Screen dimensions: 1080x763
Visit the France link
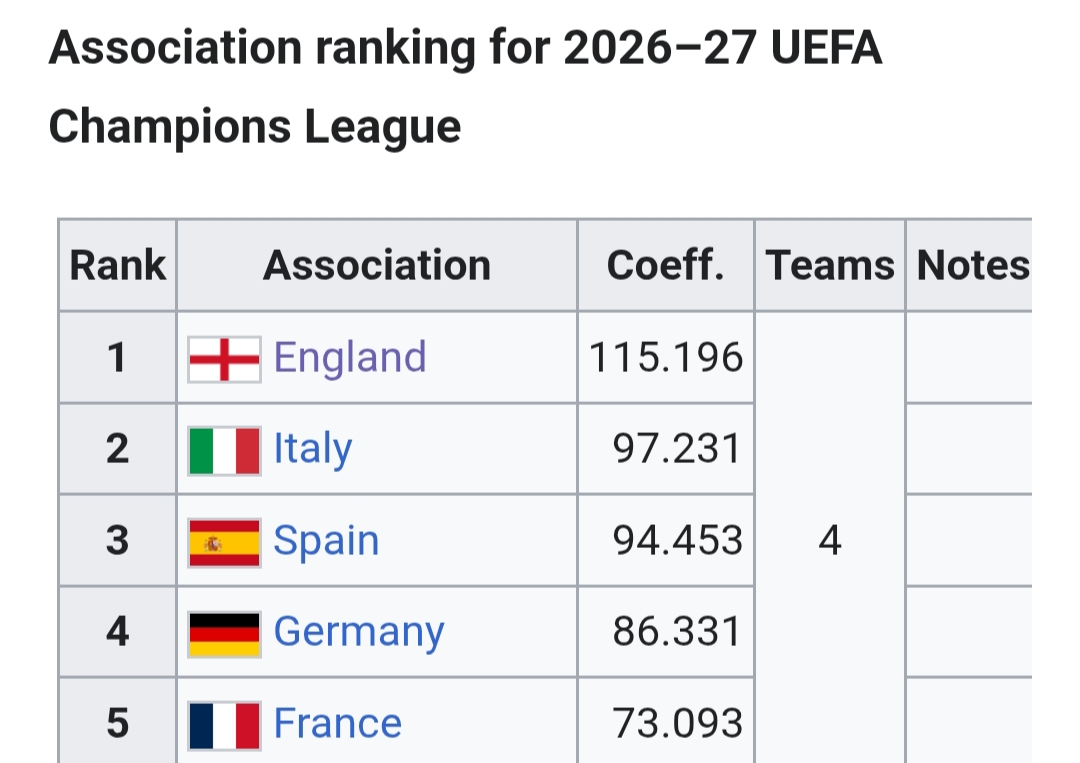[337, 724]
